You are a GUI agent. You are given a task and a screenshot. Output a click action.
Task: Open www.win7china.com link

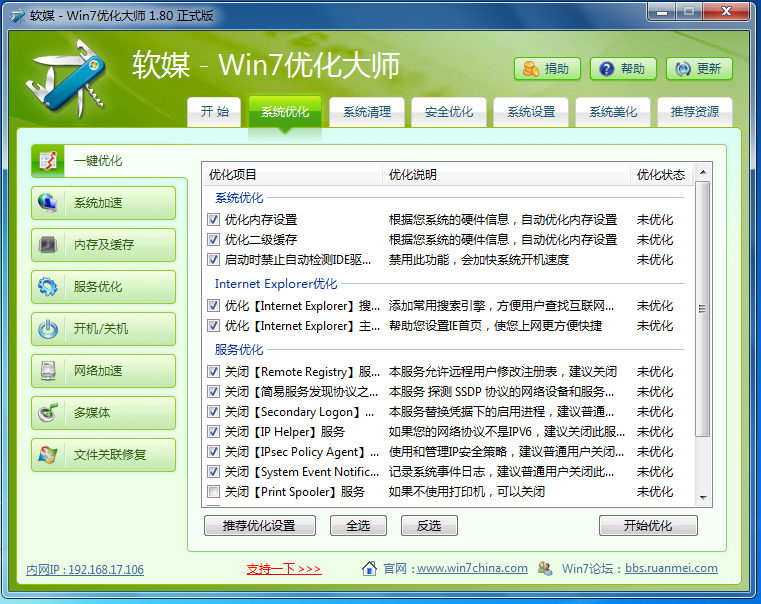[472, 568]
